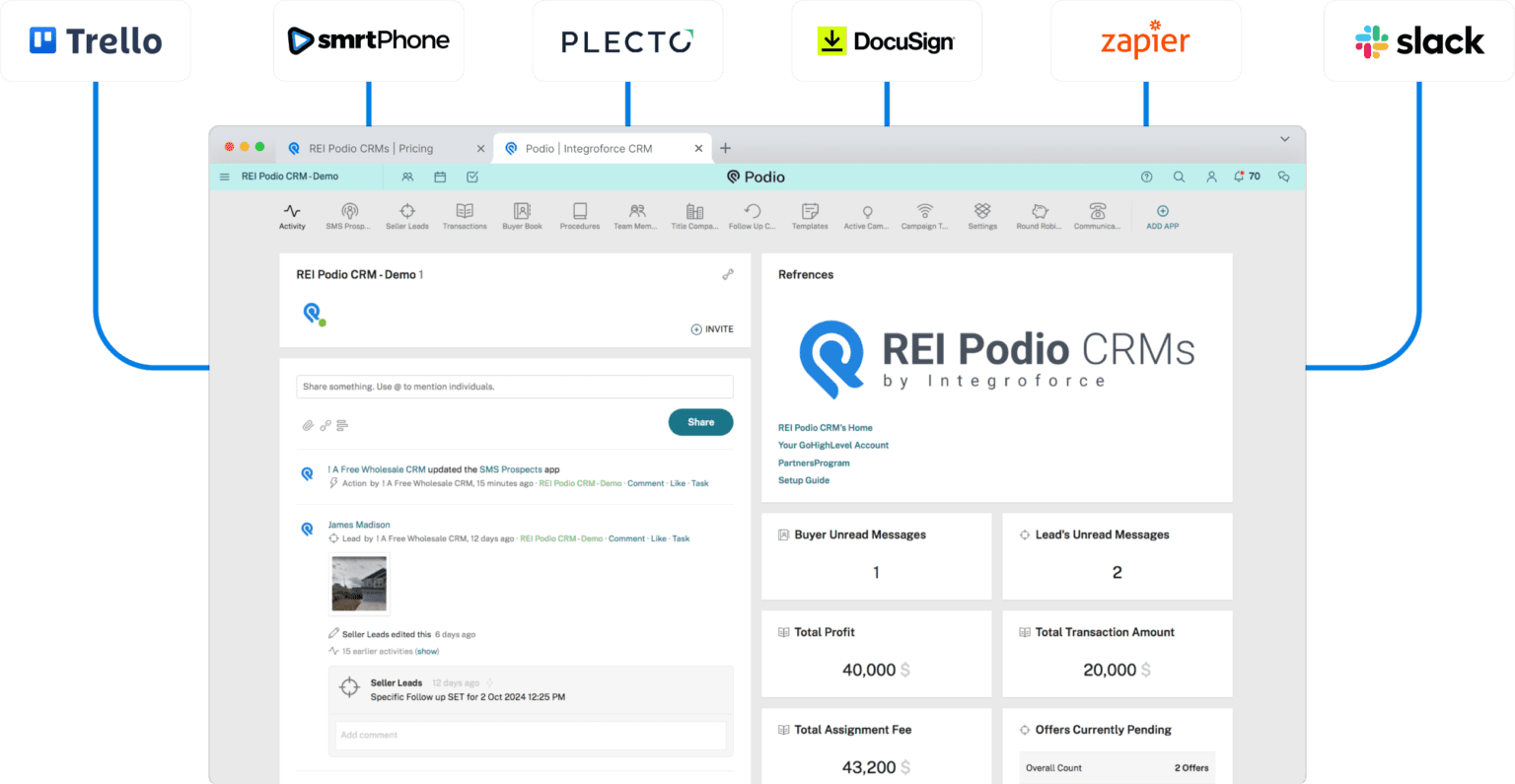The width and height of the screenshot is (1515, 784).
Task: Select the Podio | Integroforce CRM tab
Action: click(589, 149)
